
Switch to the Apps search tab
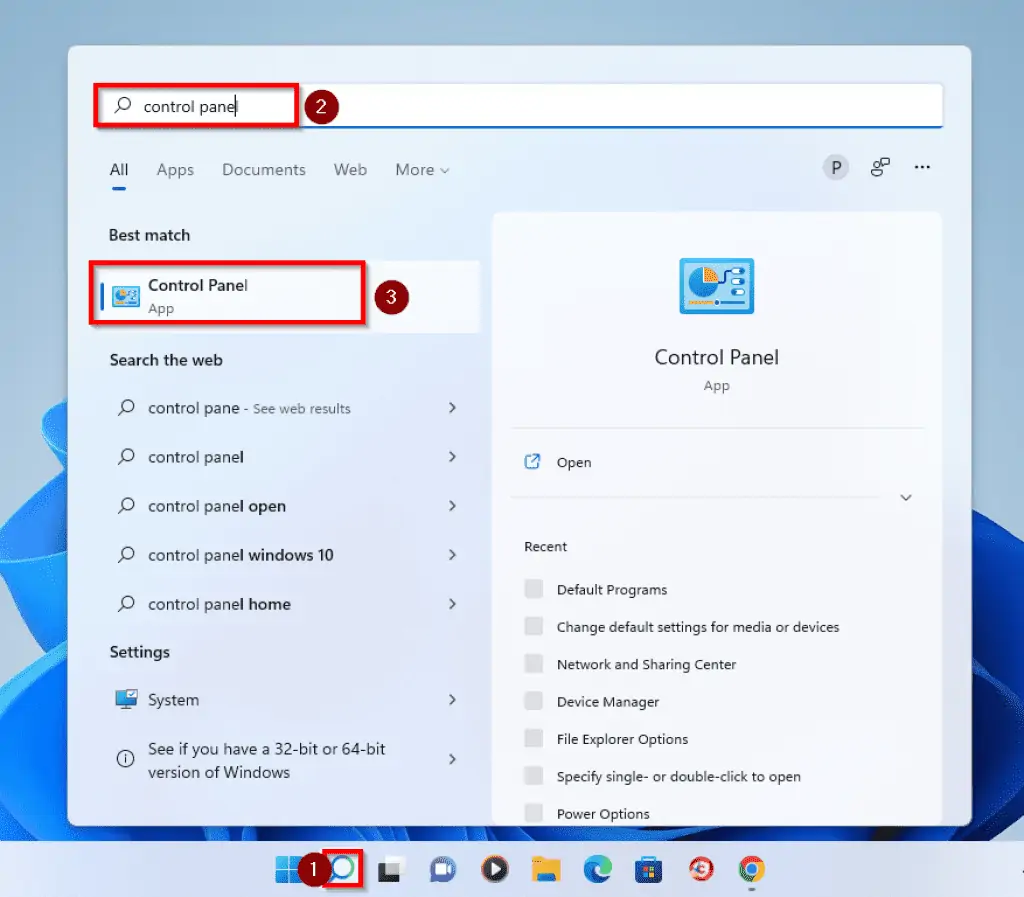click(x=175, y=170)
